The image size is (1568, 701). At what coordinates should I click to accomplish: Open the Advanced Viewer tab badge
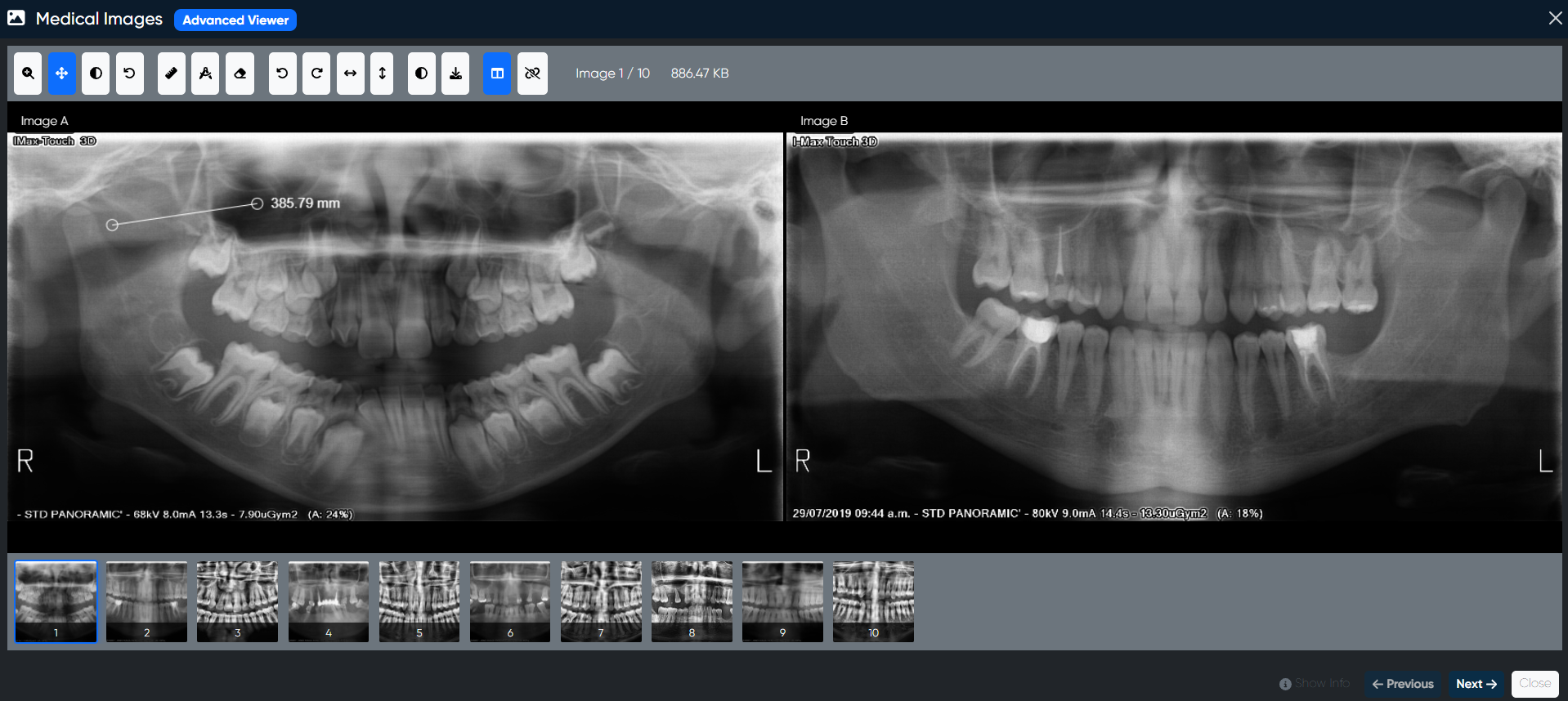pyautogui.click(x=235, y=20)
